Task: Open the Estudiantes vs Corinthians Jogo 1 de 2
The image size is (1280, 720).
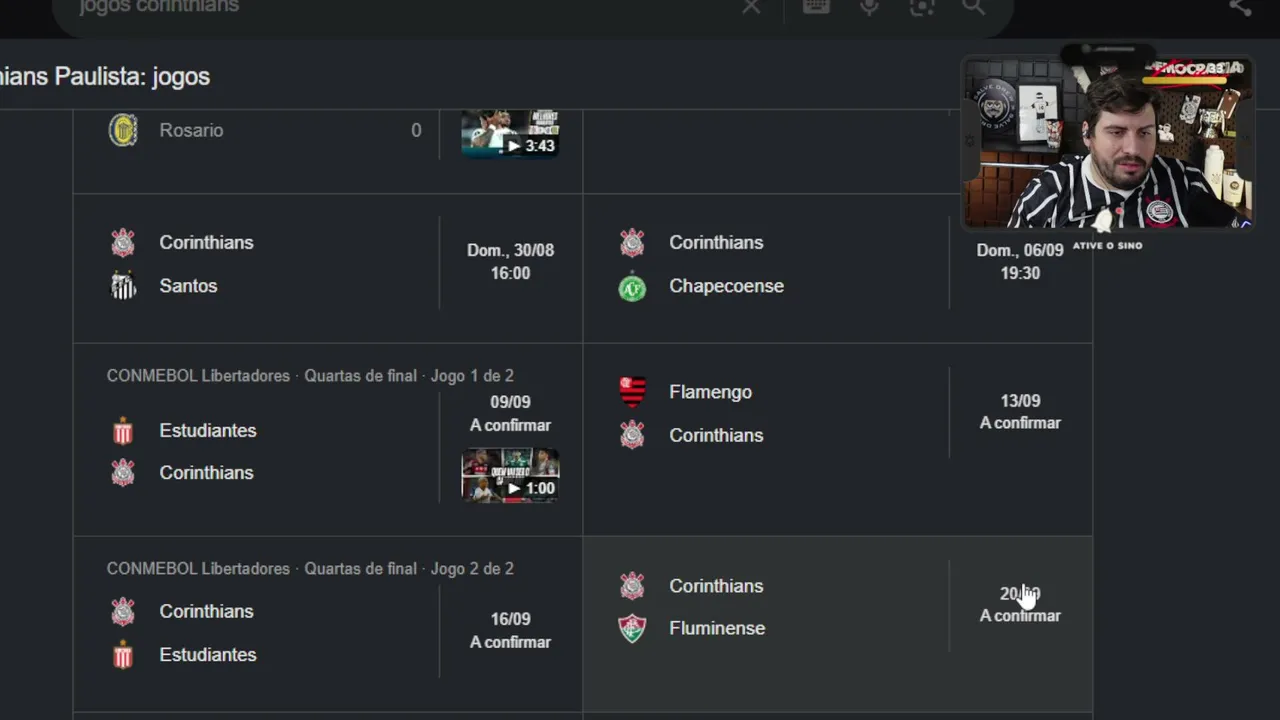Action: (x=328, y=439)
